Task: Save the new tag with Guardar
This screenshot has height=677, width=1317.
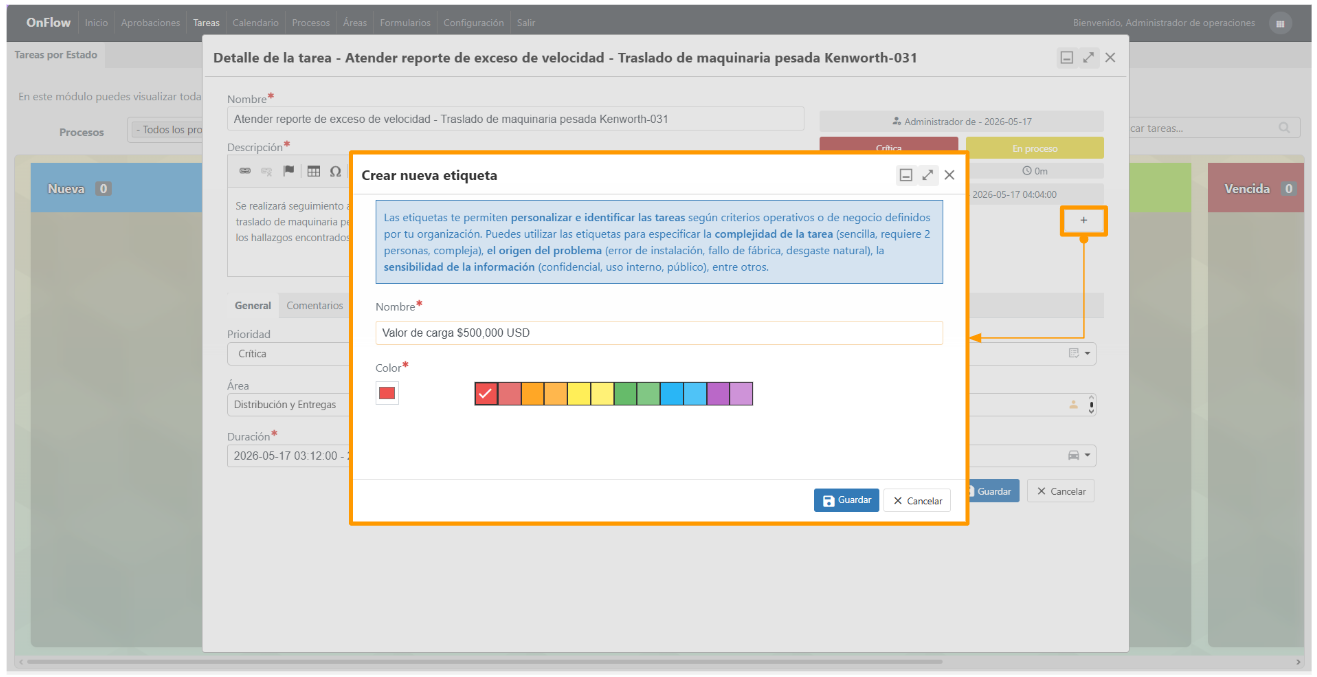Action: click(846, 500)
